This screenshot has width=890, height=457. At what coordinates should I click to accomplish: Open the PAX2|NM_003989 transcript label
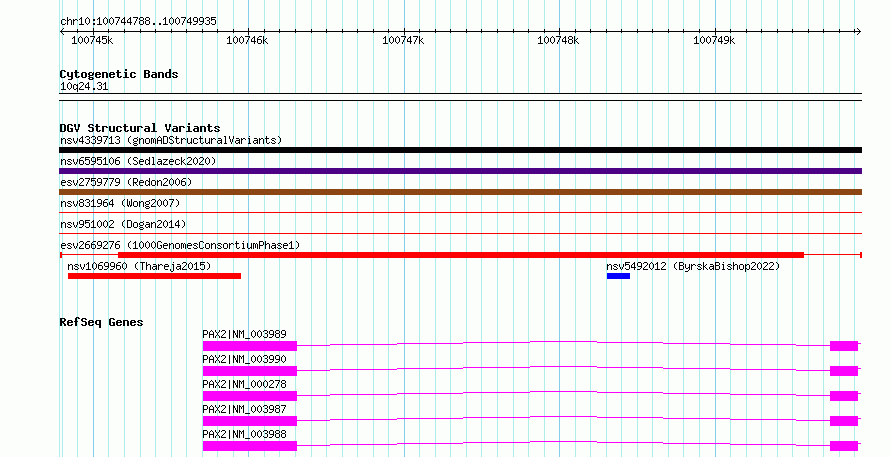pyautogui.click(x=244, y=334)
